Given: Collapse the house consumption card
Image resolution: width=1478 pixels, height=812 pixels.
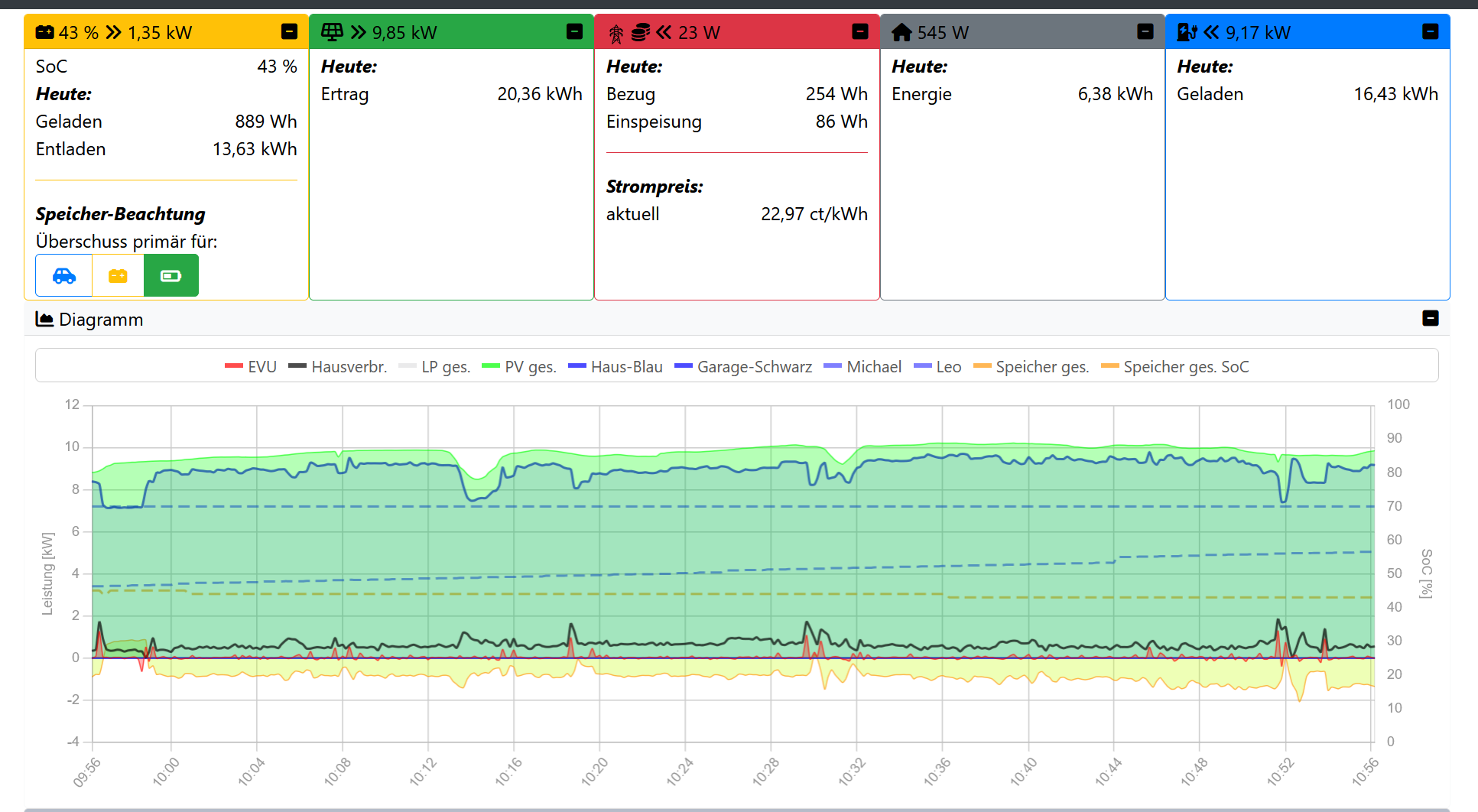Looking at the screenshot, I should pos(1145,31).
